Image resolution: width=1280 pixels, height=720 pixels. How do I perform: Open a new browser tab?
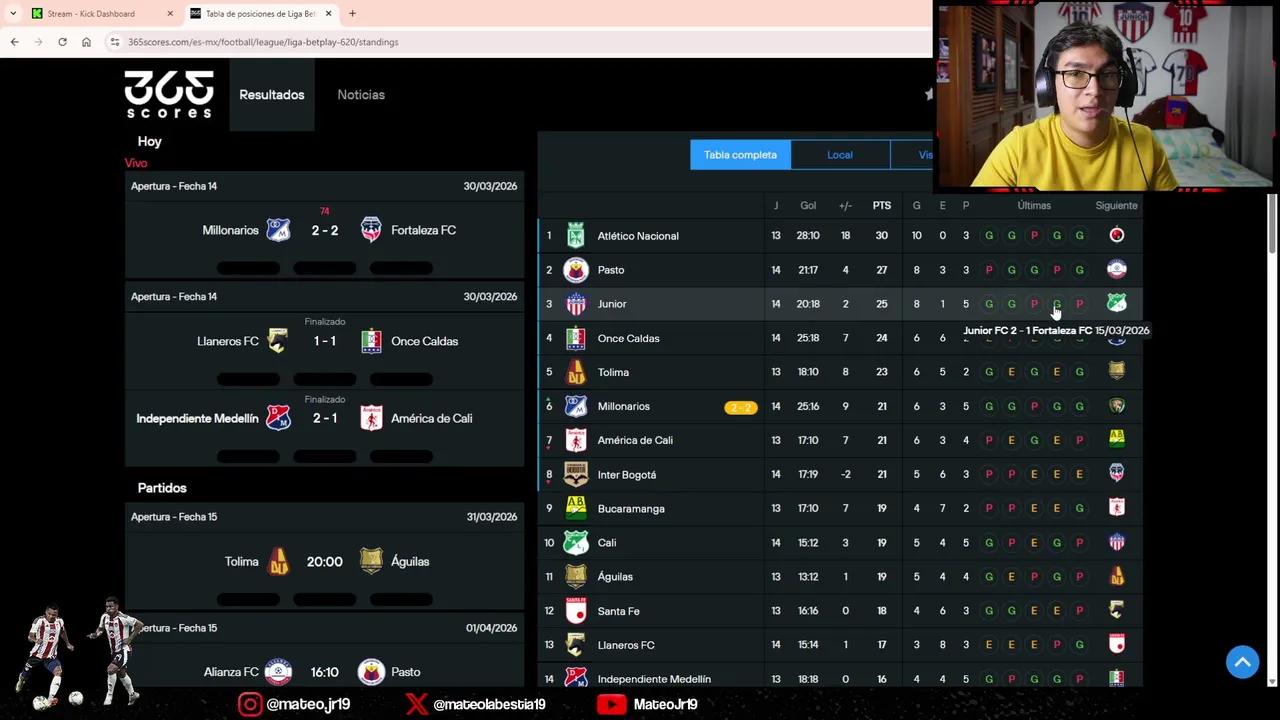coord(352,14)
